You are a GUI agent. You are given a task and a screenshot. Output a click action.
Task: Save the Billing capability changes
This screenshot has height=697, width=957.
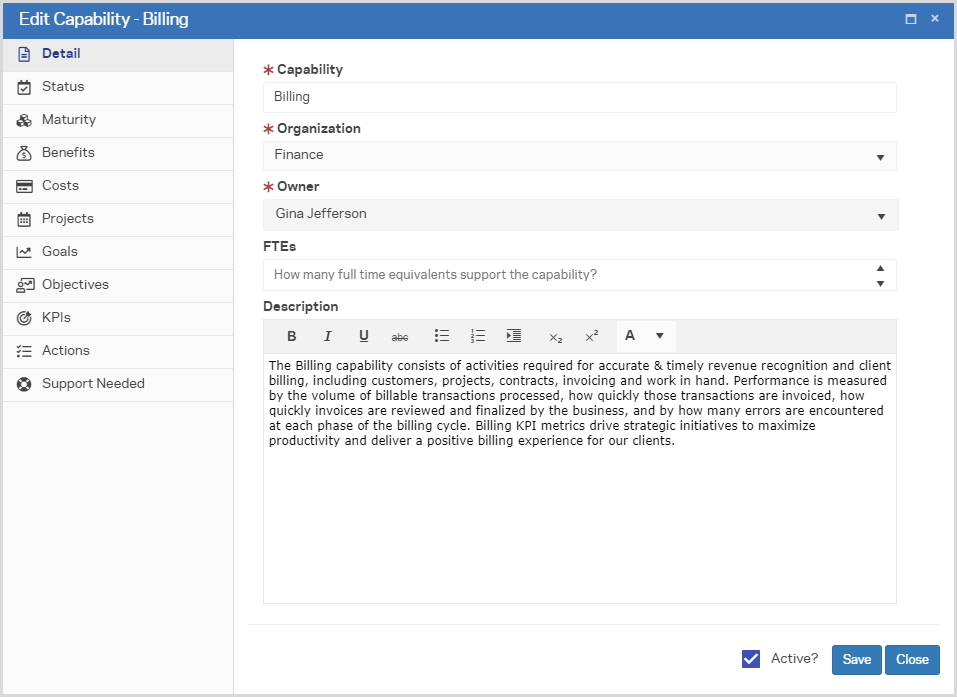856,660
